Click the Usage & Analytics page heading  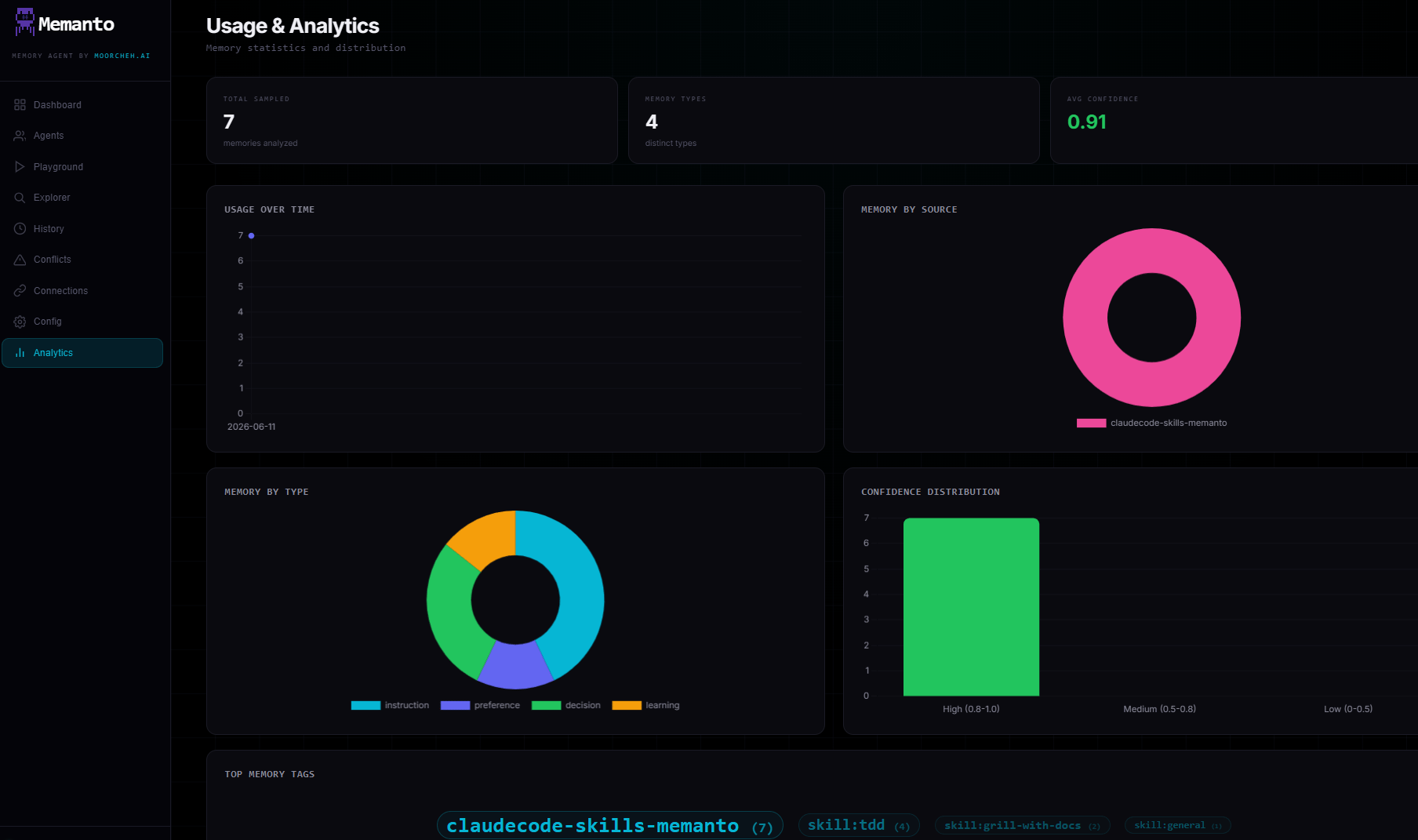tap(293, 26)
